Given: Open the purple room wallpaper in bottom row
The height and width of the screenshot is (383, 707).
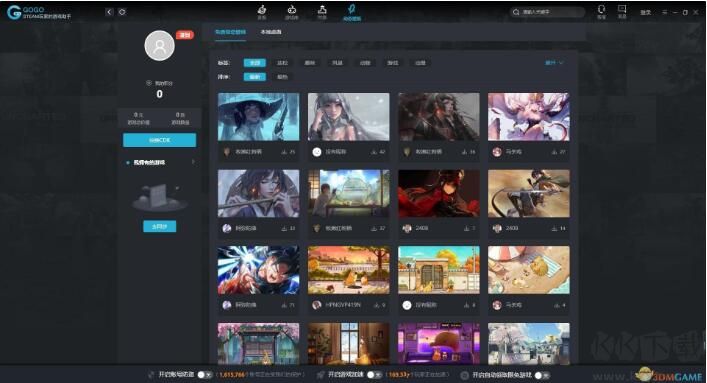Looking at the screenshot, I should [x=439, y=343].
